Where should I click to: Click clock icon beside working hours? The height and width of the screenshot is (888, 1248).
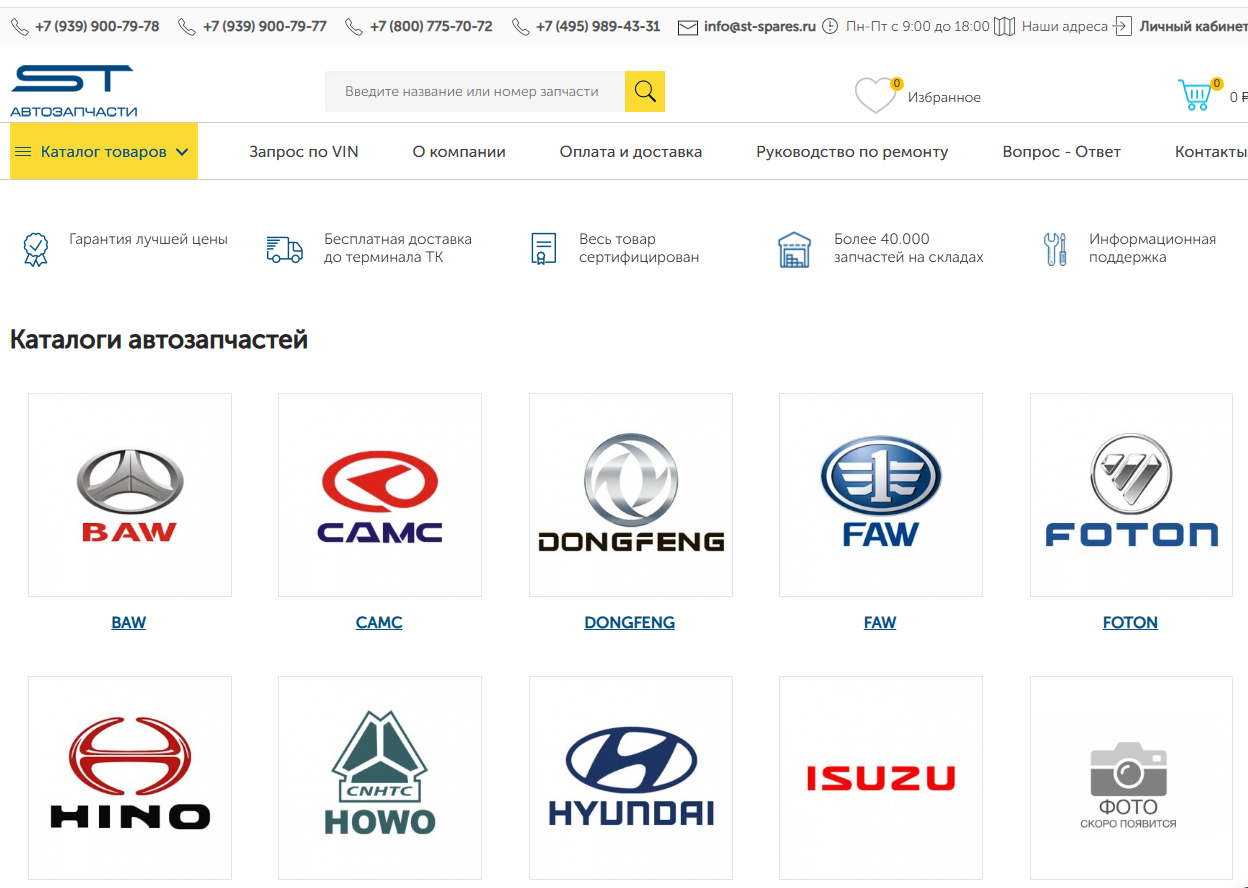(830, 27)
